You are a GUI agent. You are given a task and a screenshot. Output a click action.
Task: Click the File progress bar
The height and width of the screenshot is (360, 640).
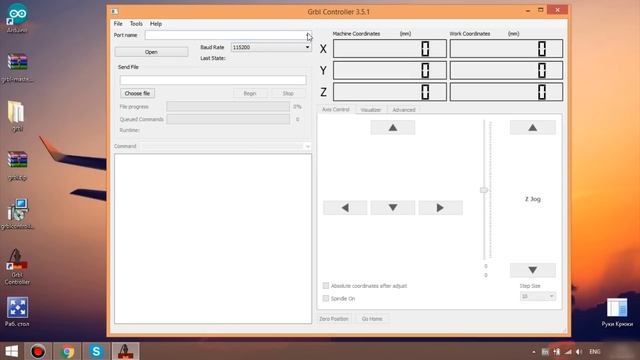228,107
